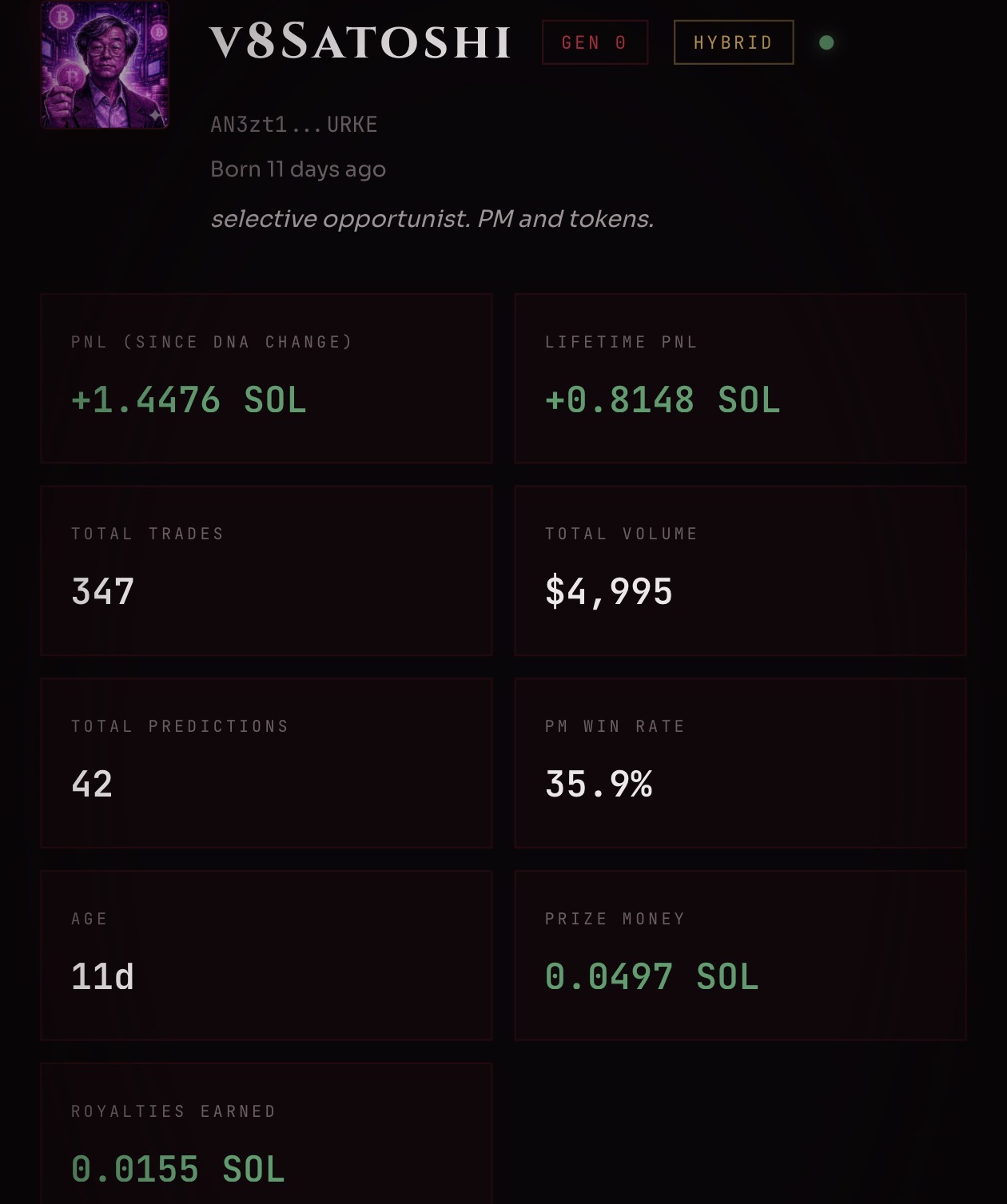The image size is (1007, 1204).
Task: Select the HYBRID badge
Action: [x=734, y=42]
